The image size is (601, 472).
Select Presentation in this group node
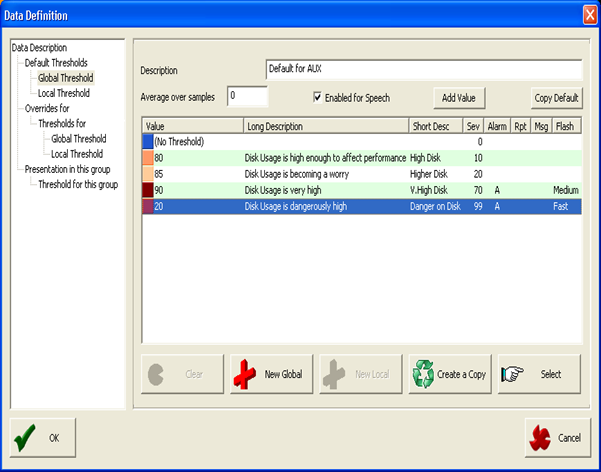(71, 170)
